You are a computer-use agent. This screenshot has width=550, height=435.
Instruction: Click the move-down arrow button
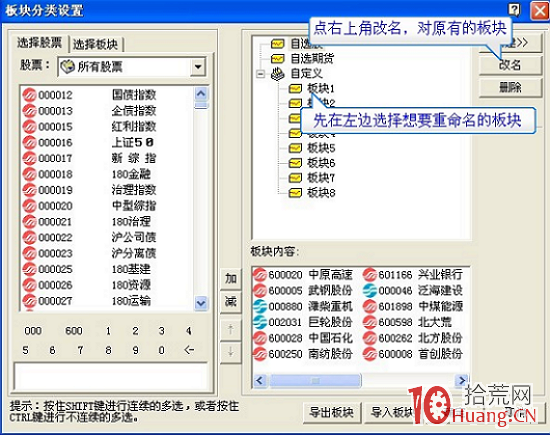pos(230,352)
